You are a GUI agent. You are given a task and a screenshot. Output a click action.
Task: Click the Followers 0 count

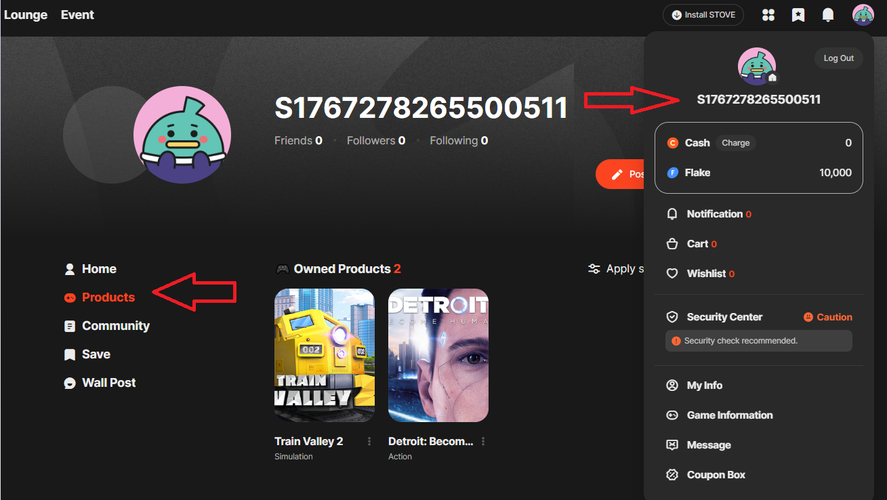coord(376,140)
